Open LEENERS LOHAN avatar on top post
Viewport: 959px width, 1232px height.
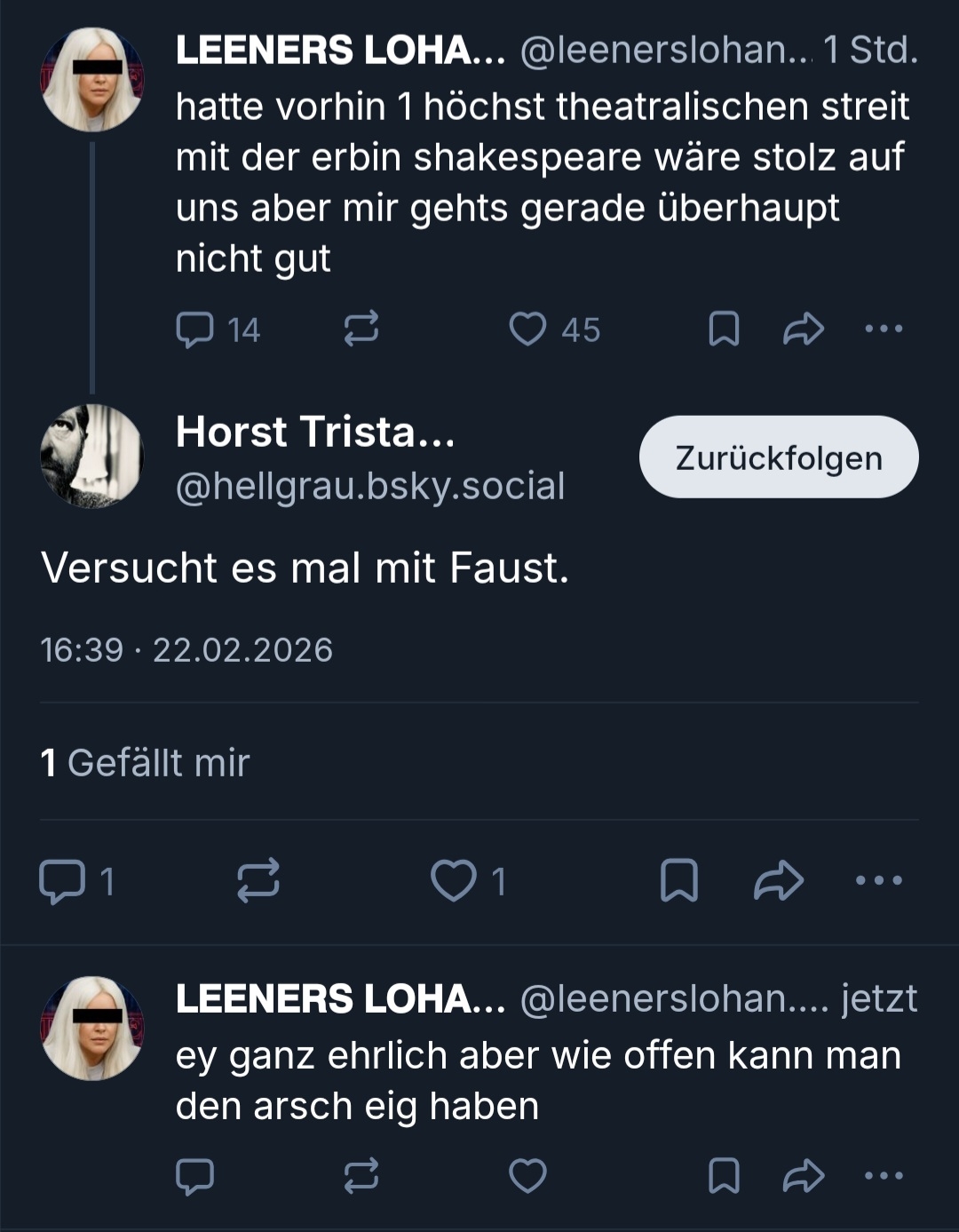[91, 80]
